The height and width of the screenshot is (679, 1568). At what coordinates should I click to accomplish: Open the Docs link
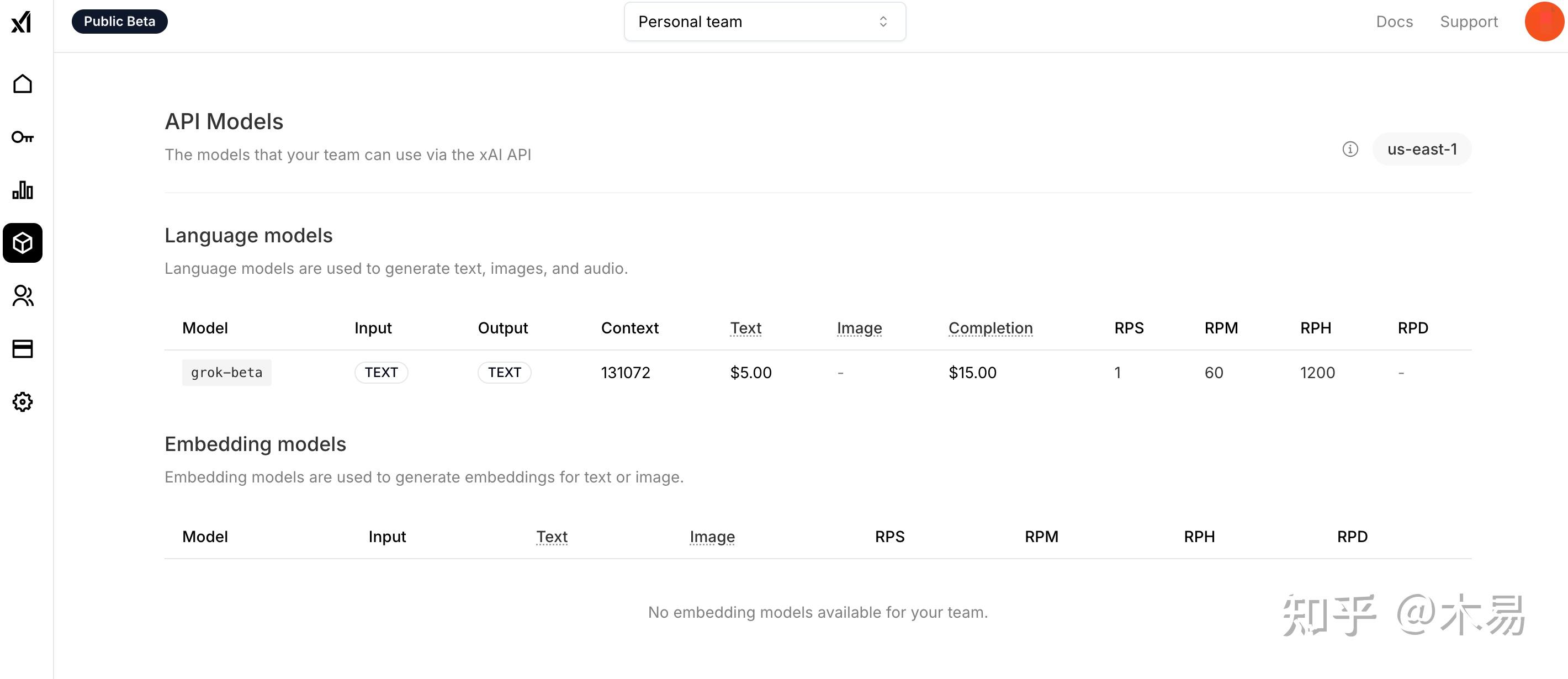pos(1394,22)
